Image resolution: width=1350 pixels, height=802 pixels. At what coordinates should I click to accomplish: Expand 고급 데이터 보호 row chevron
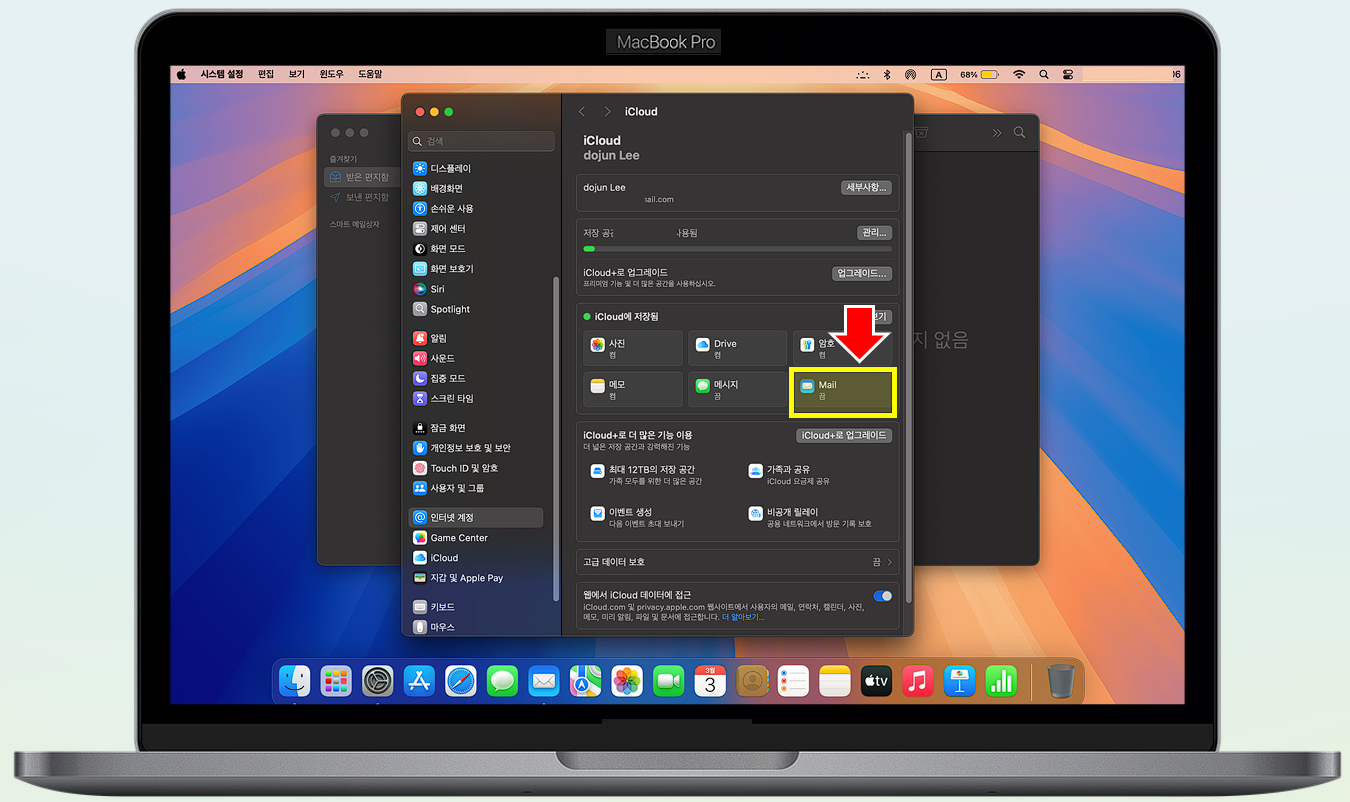point(889,562)
